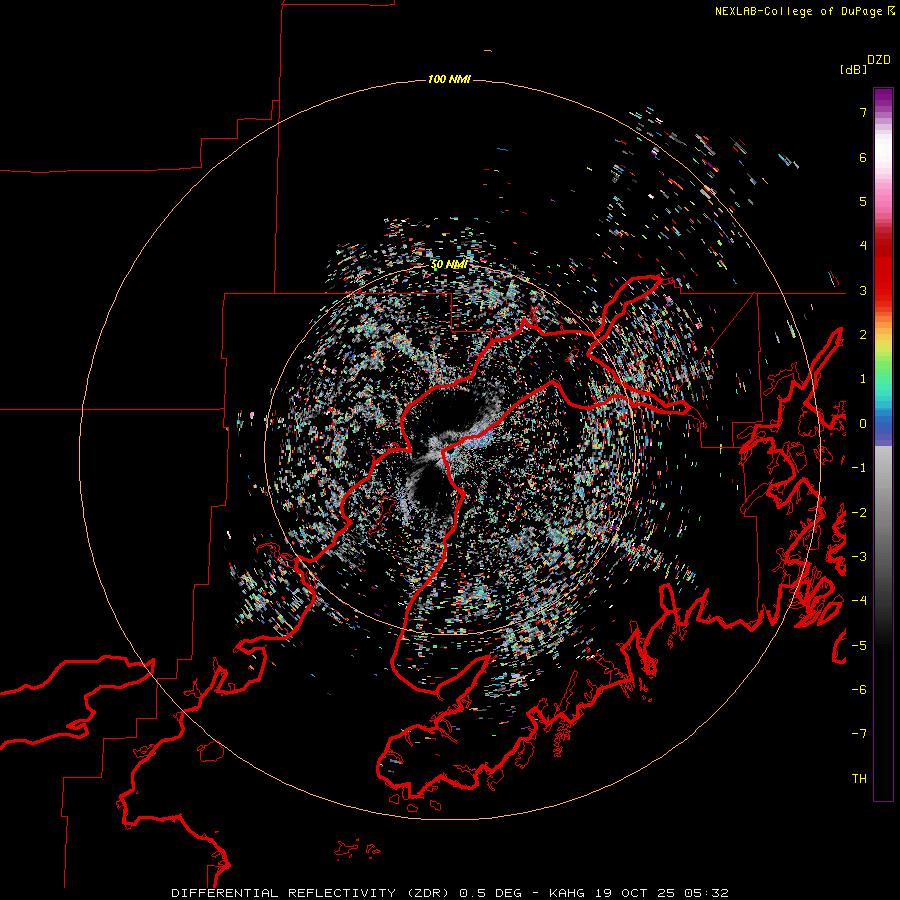900x900 pixels.
Task: Select the -1 tick label on the scale
Action: click(859, 468)
